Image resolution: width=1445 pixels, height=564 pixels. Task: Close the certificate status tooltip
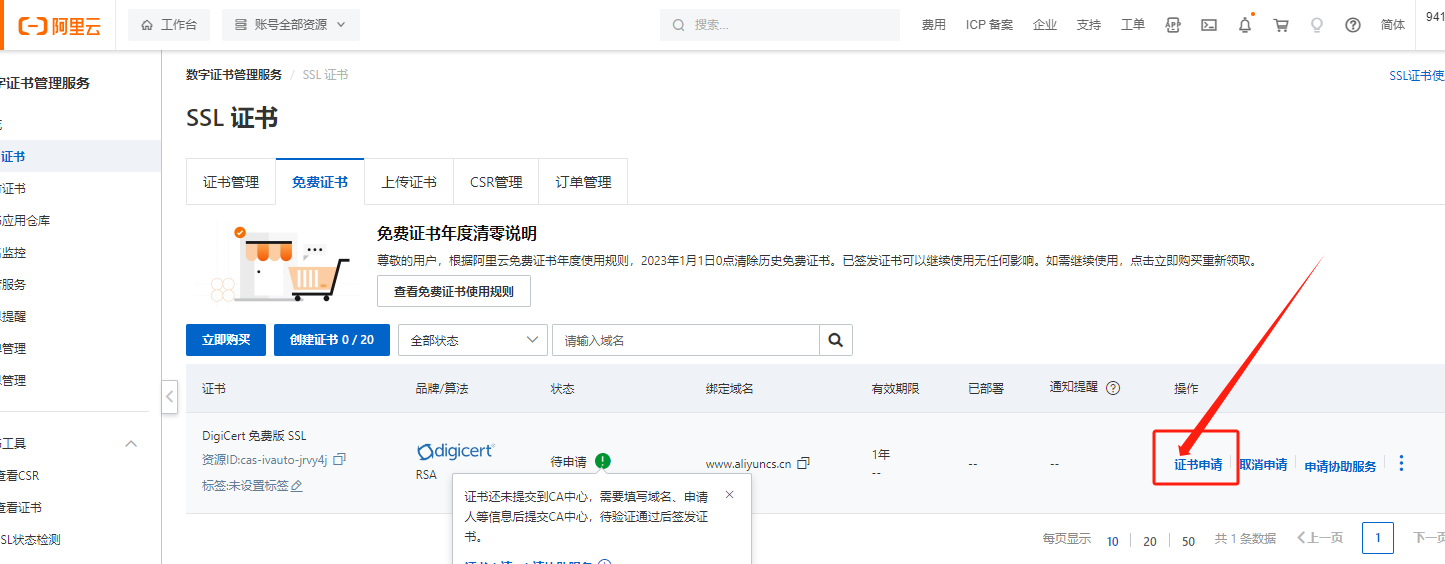729,494
